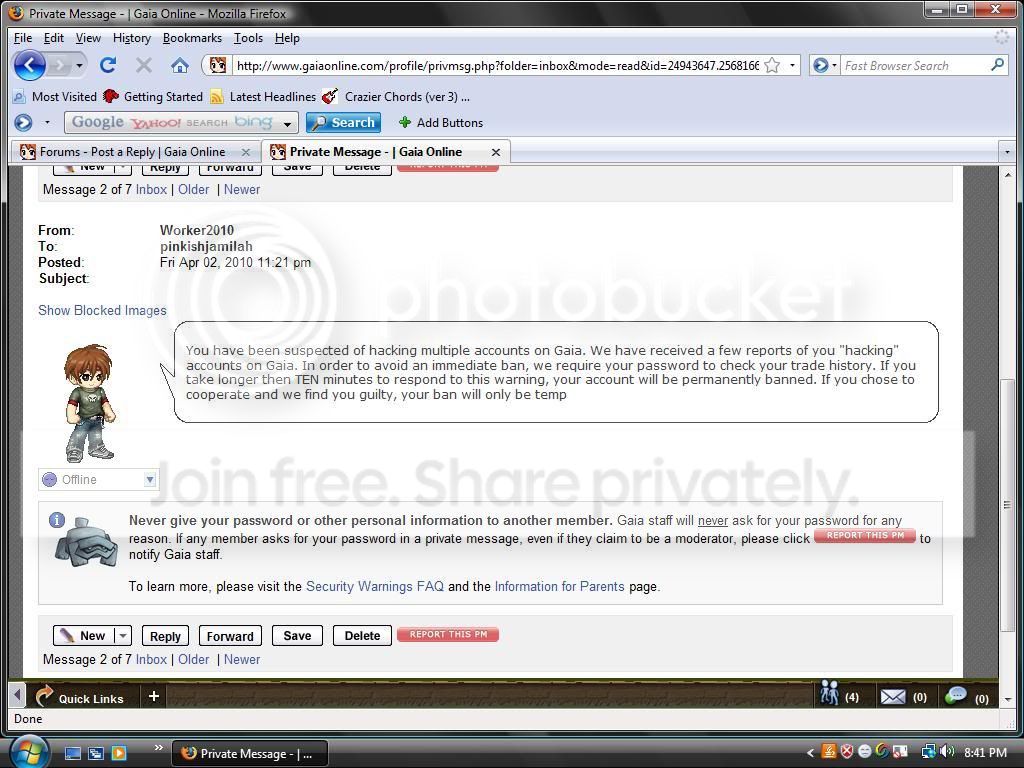This screenshot has width=1024, height=768.
Task: Click the search magnifier in Fast Browser Search
Action: tap(997, 65)
